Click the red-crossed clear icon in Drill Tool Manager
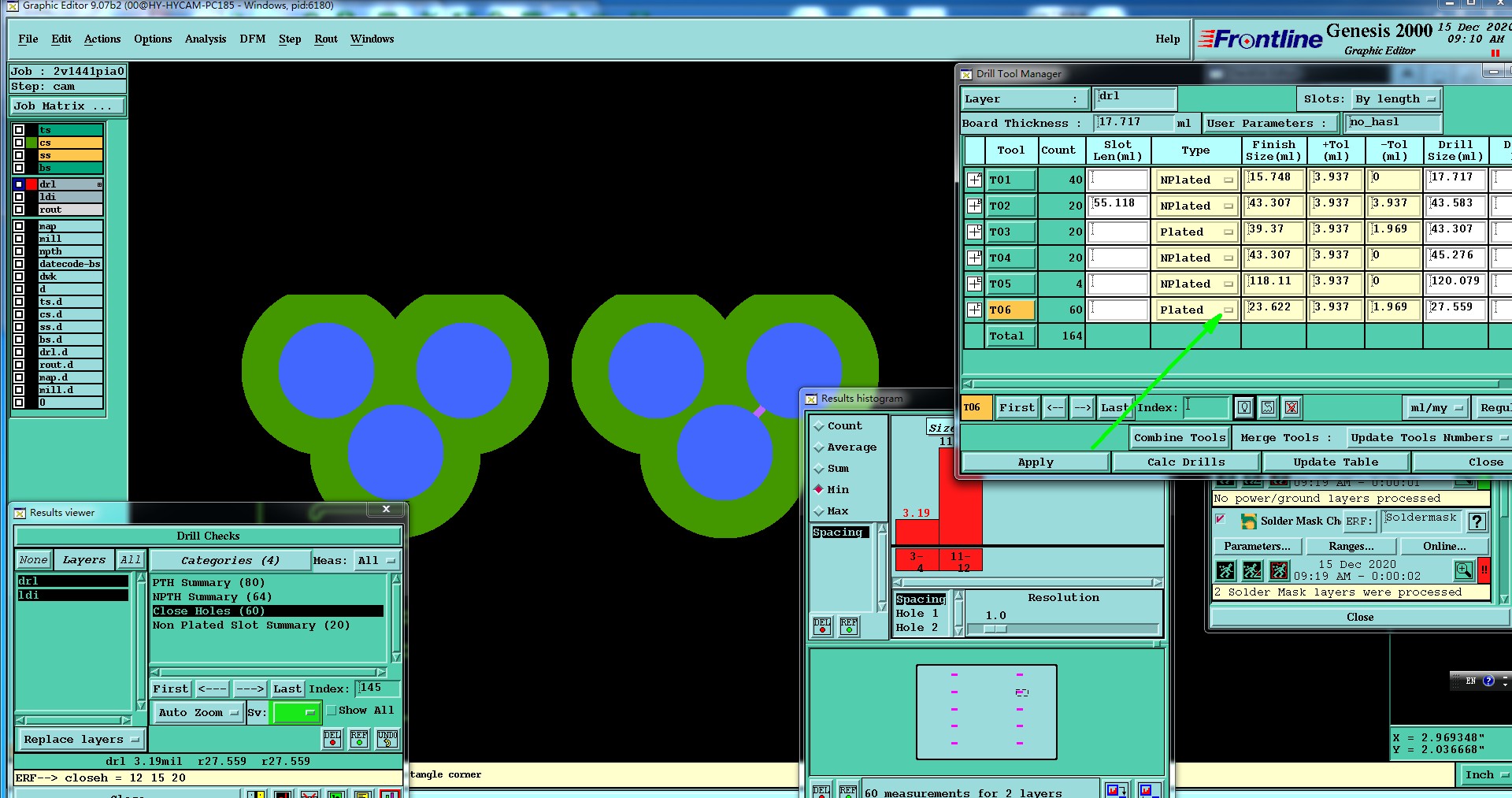The width and height of the screenshot is (1512, 798). click(1291, 407)
